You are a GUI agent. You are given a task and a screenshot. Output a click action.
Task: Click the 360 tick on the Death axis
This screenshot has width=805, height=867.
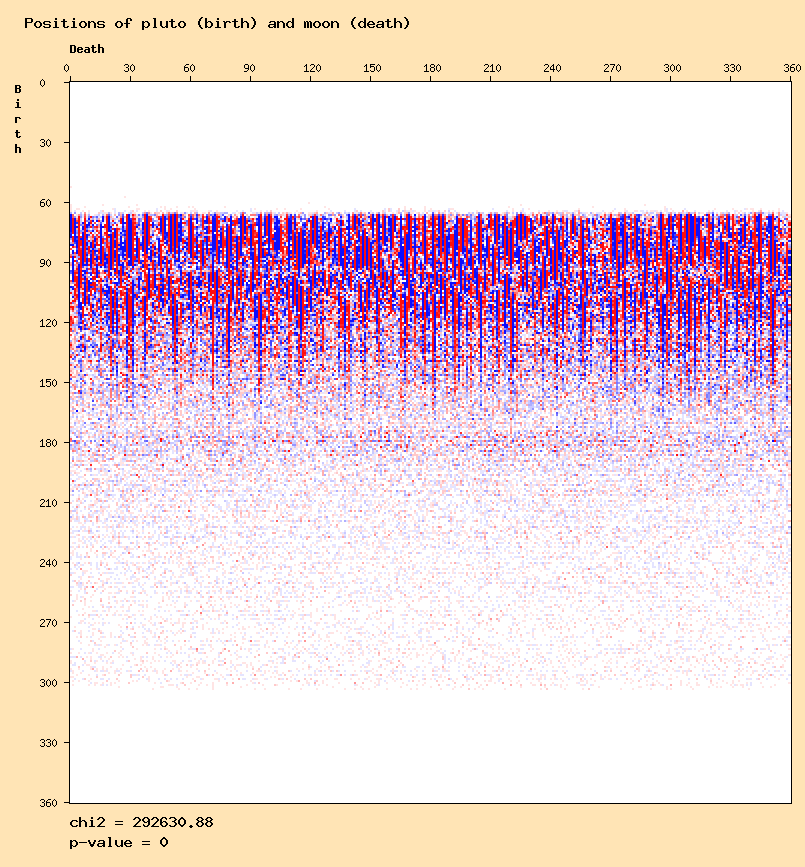pyautogui.click(x=792, y=68)
